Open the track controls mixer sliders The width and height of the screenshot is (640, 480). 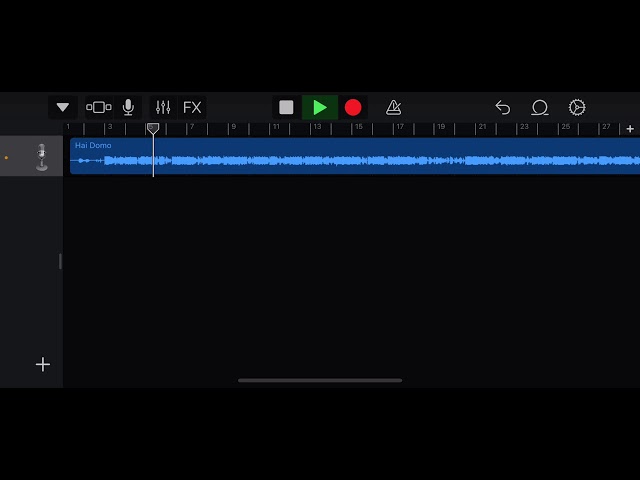click(163, 107)
